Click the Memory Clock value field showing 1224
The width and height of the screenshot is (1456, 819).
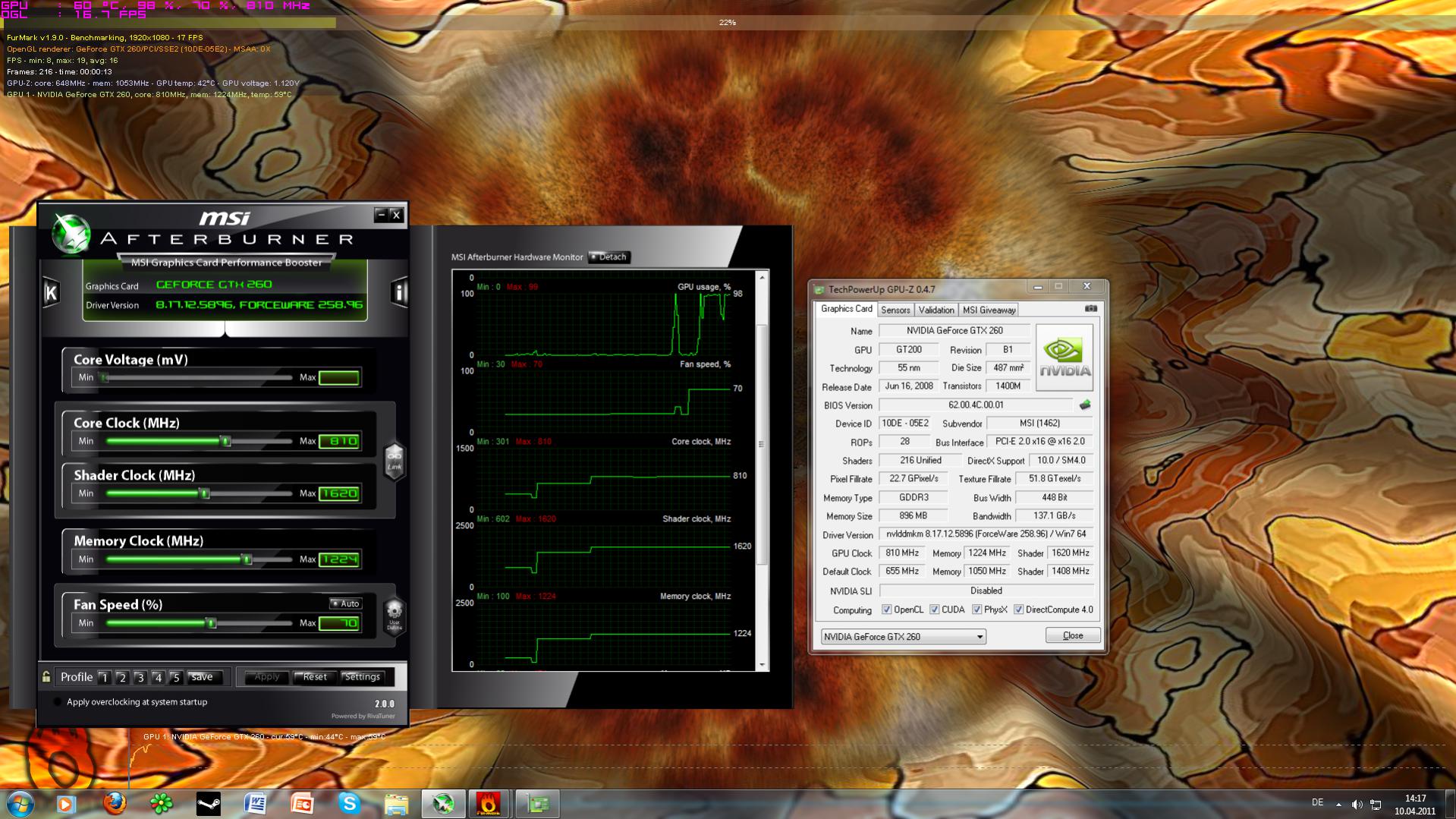click(339, 559)
